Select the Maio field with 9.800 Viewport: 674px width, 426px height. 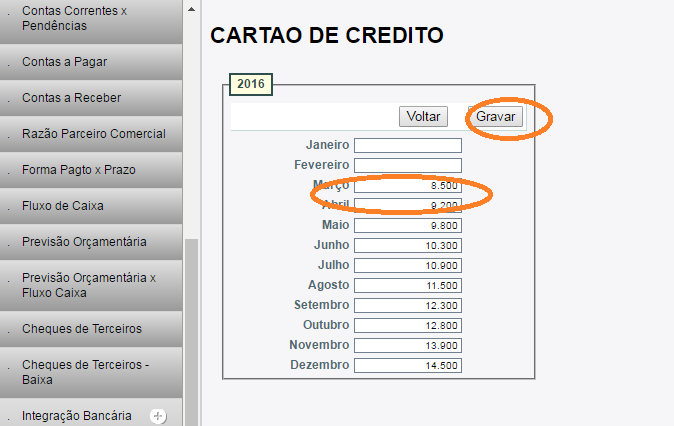pos(407,225)
